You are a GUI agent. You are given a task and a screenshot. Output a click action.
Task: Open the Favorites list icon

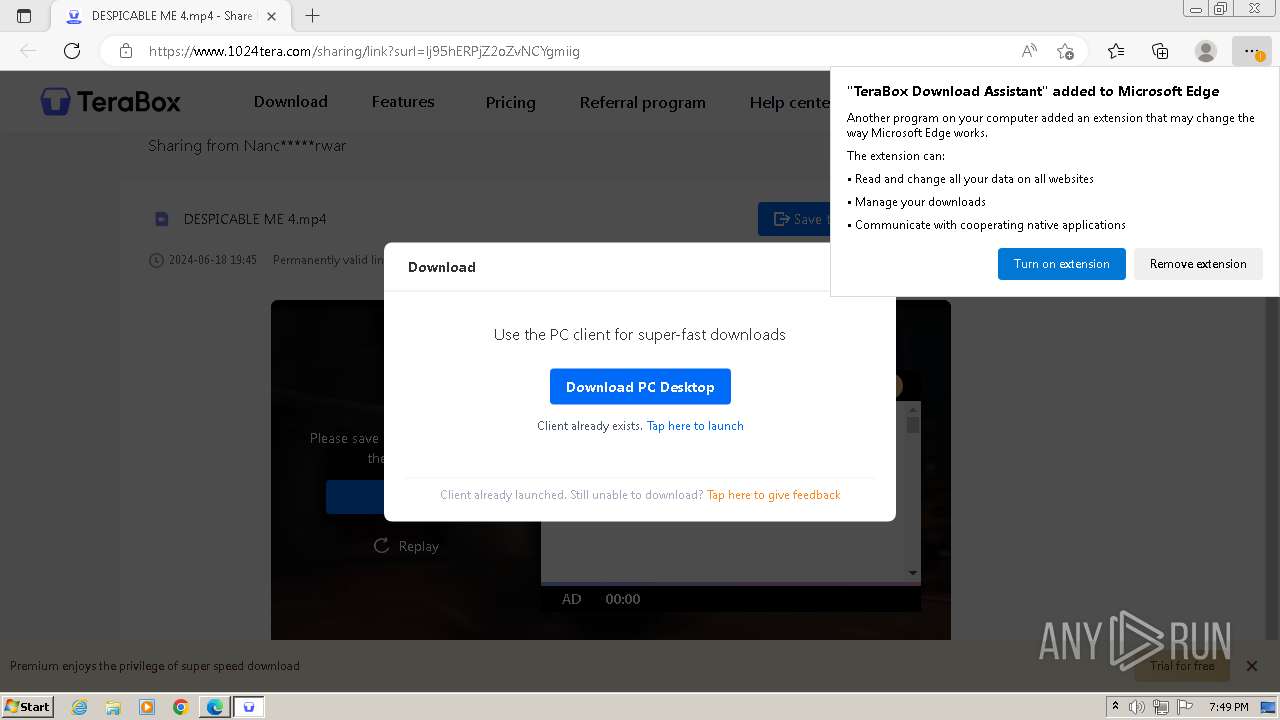pos(1116,51)
